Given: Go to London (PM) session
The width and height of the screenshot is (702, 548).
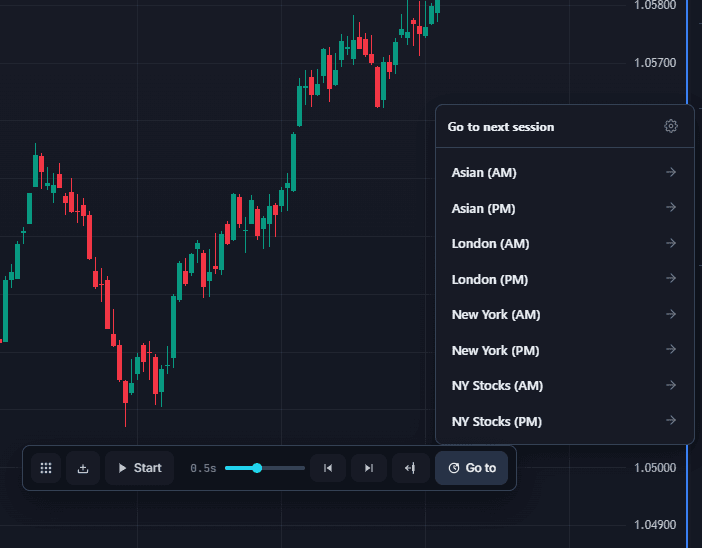Looking at the screenshot, I should pyautogui.click(x=565, y=279).
